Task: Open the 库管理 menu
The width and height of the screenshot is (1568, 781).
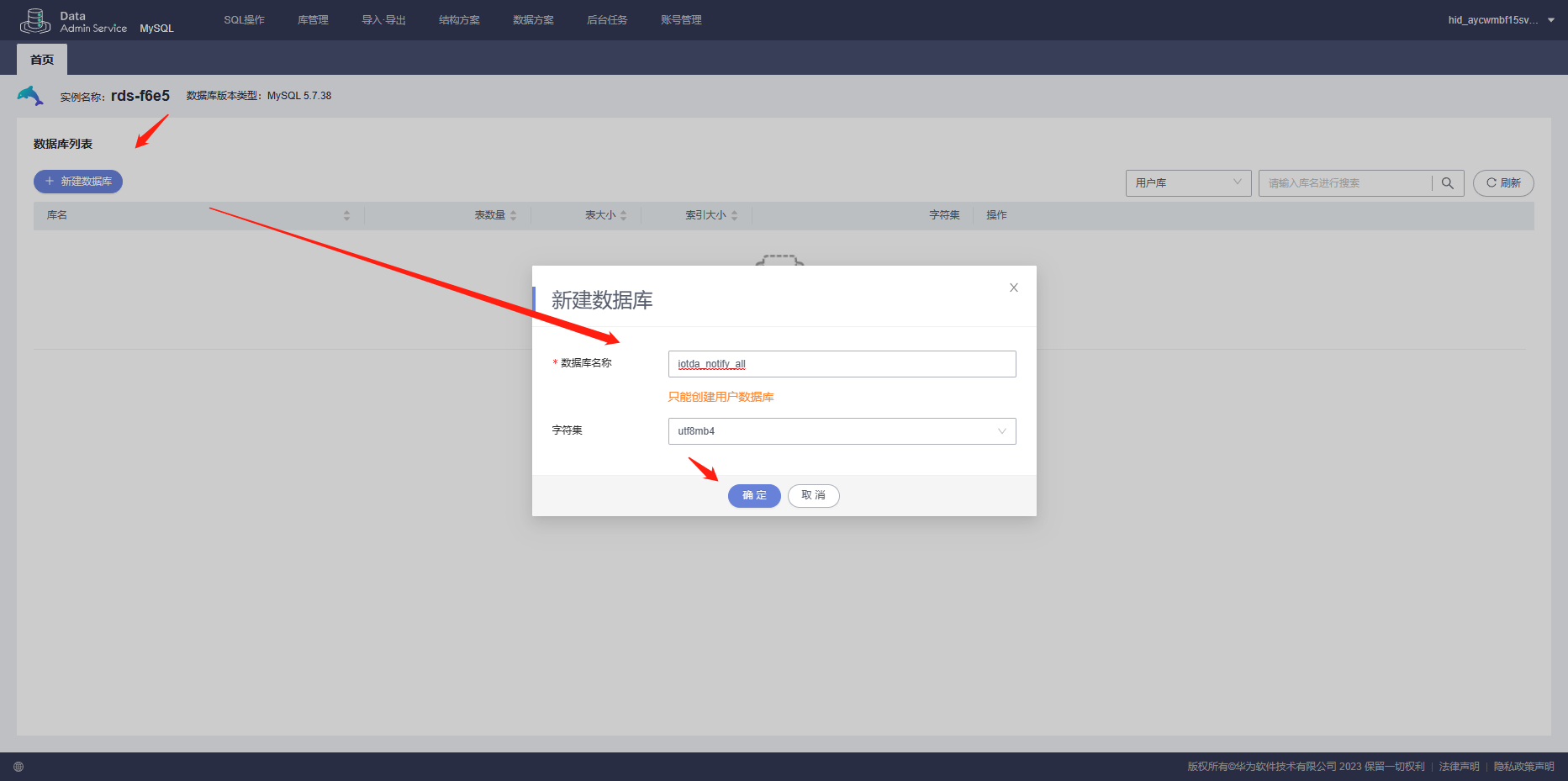Action: (x=313, y=20)
